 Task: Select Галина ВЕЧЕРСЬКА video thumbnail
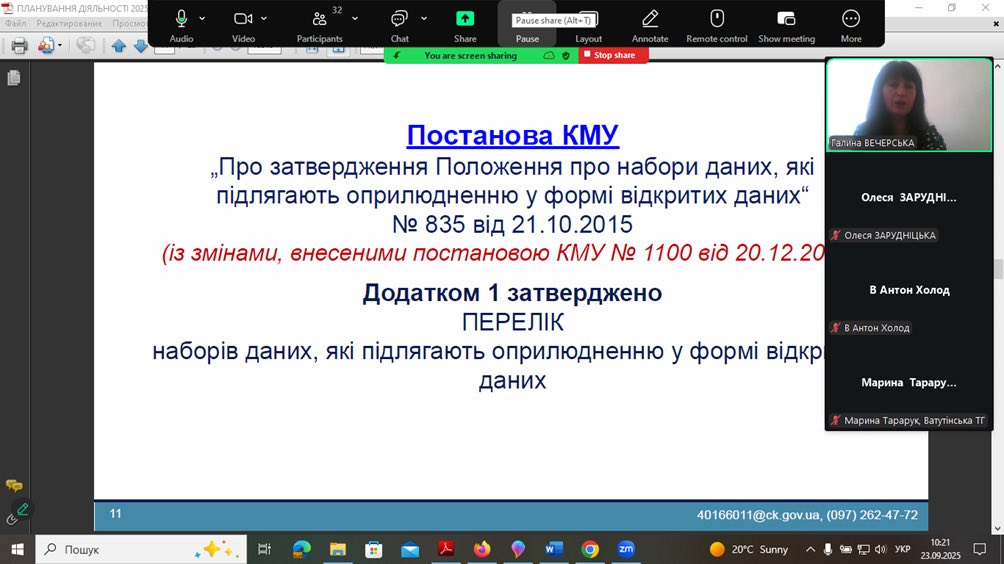tap(907, 104)
